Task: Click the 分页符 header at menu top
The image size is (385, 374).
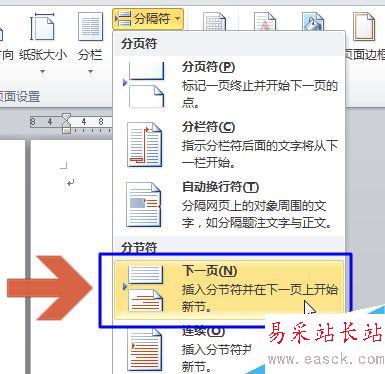Action: [139, 44]
